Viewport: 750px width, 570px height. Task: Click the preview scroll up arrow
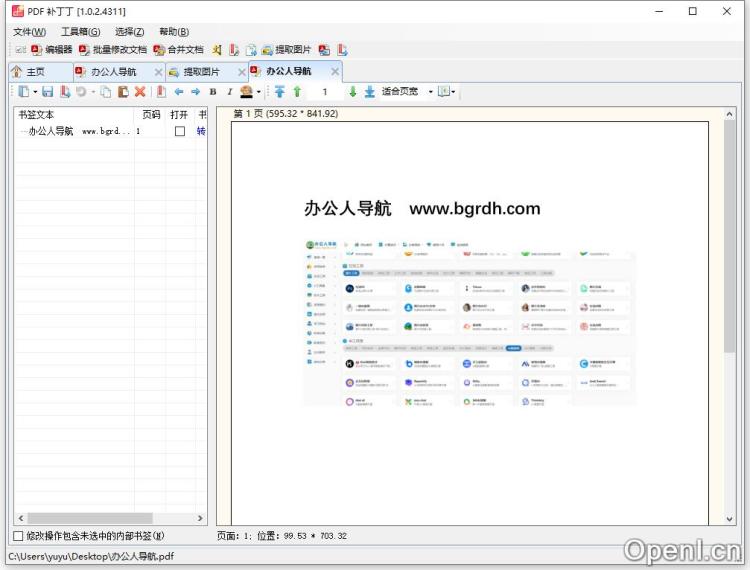click(x=729, y=114)
